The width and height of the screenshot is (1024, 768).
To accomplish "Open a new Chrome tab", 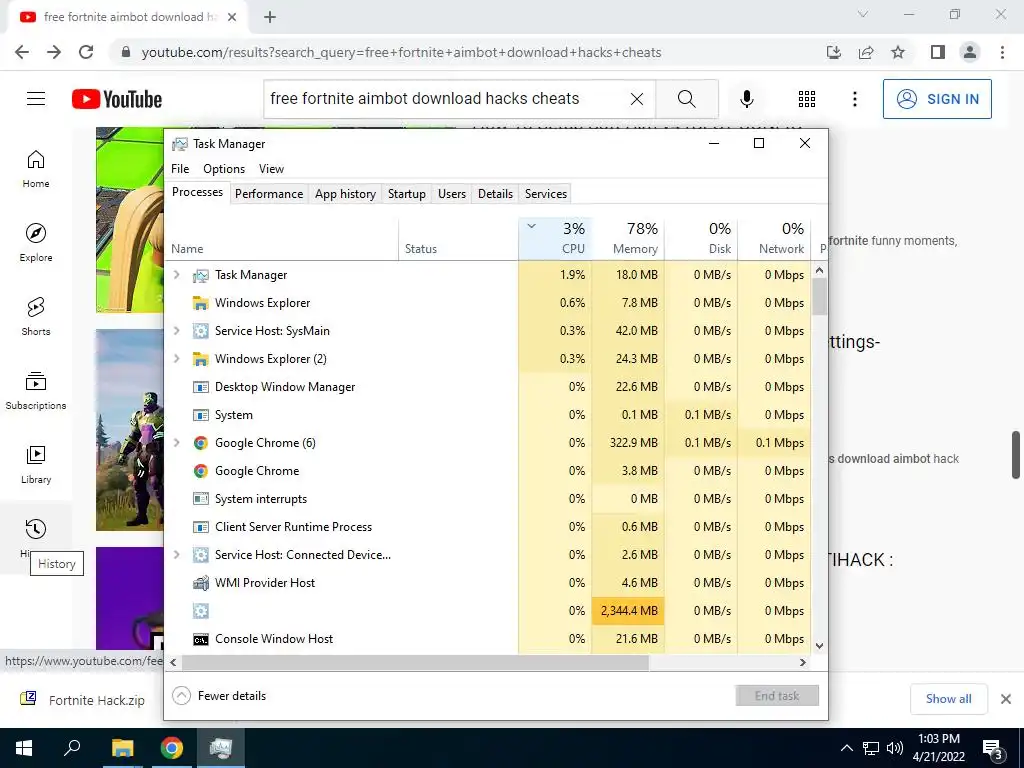I will [x=270, y=18].
